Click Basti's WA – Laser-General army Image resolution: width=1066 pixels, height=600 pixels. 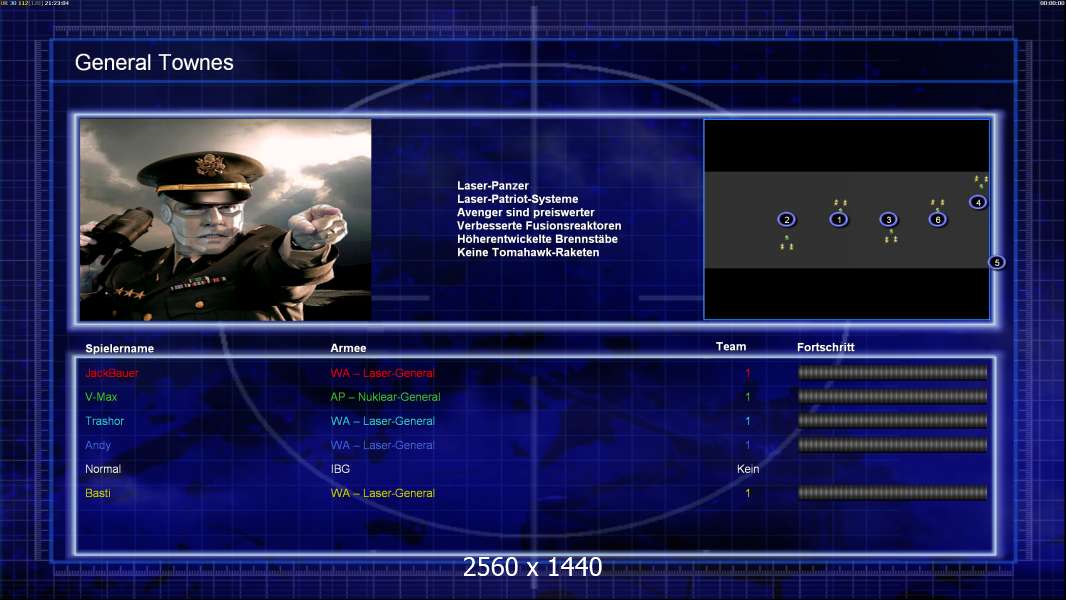click(382, 493)
